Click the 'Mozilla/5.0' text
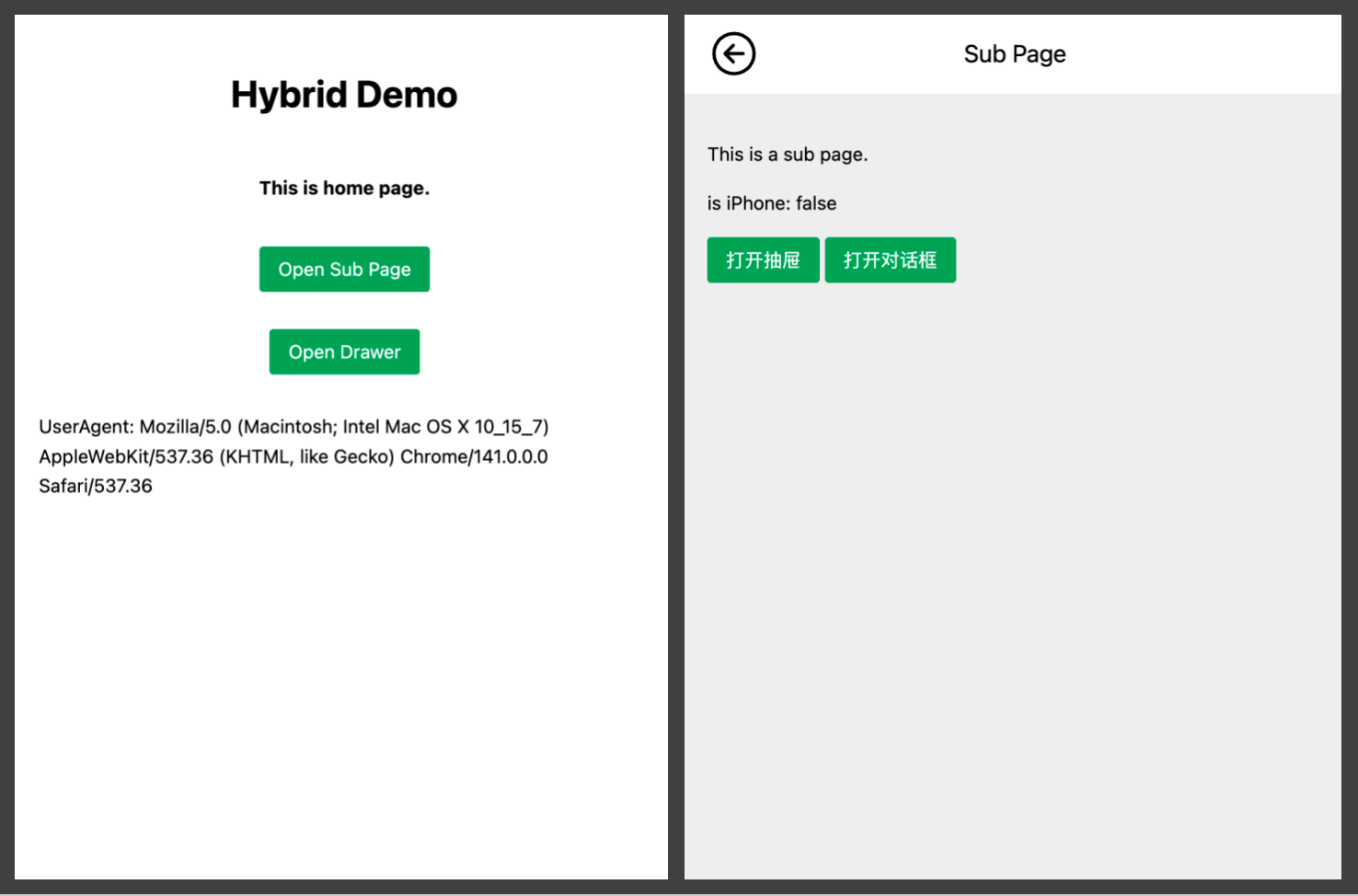 (185, 427)
